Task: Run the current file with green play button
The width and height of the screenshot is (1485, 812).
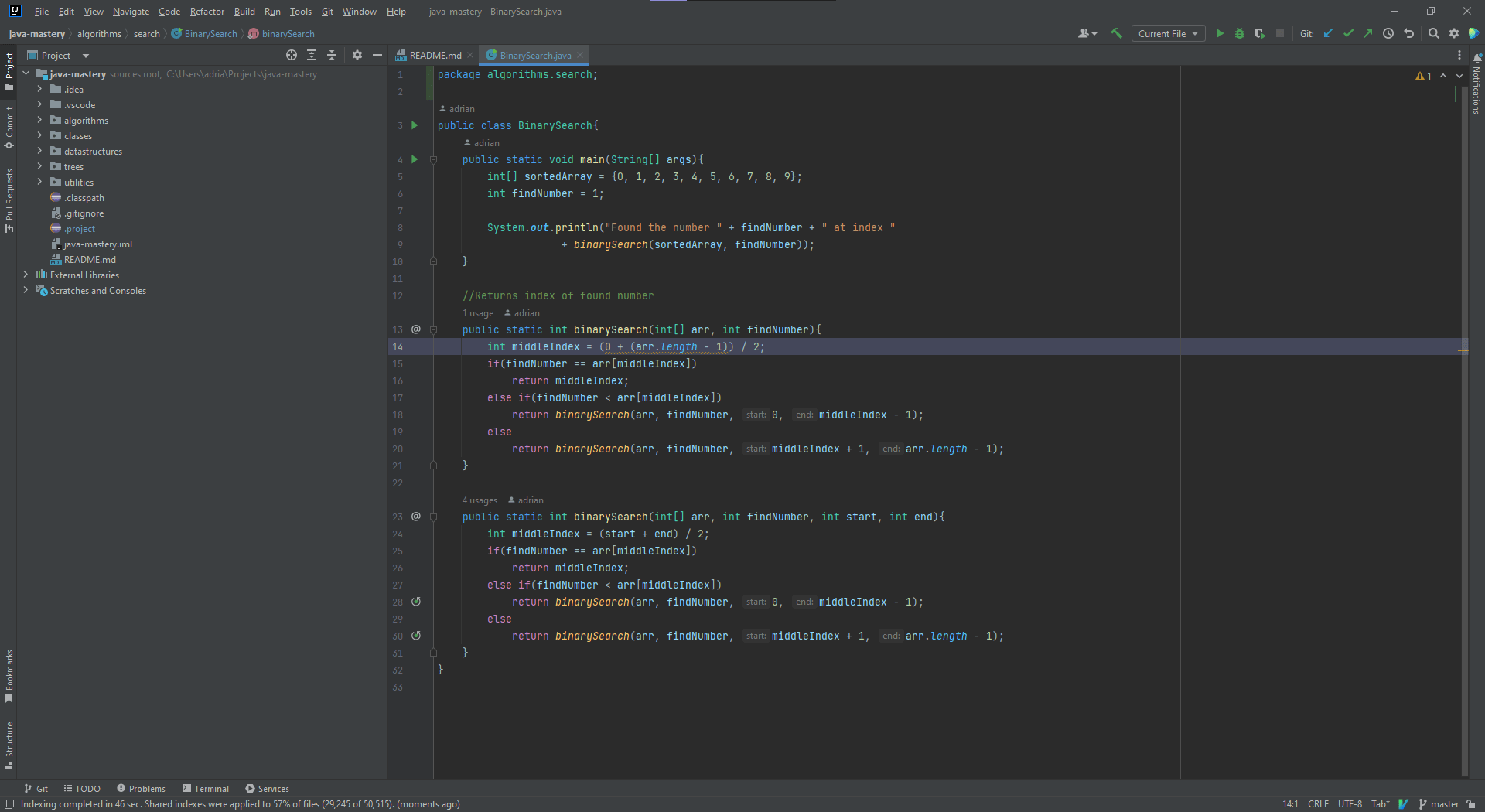Action: [x=1220, y=34]
